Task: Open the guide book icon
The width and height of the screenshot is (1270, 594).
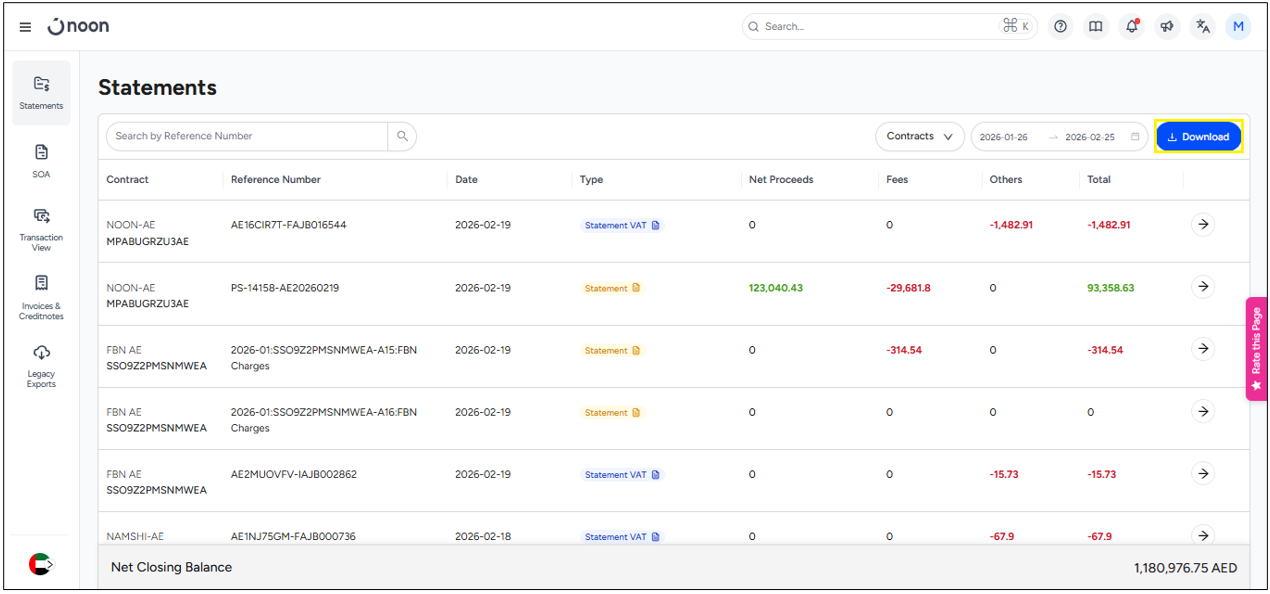Action: click(x=1096, y=27)
